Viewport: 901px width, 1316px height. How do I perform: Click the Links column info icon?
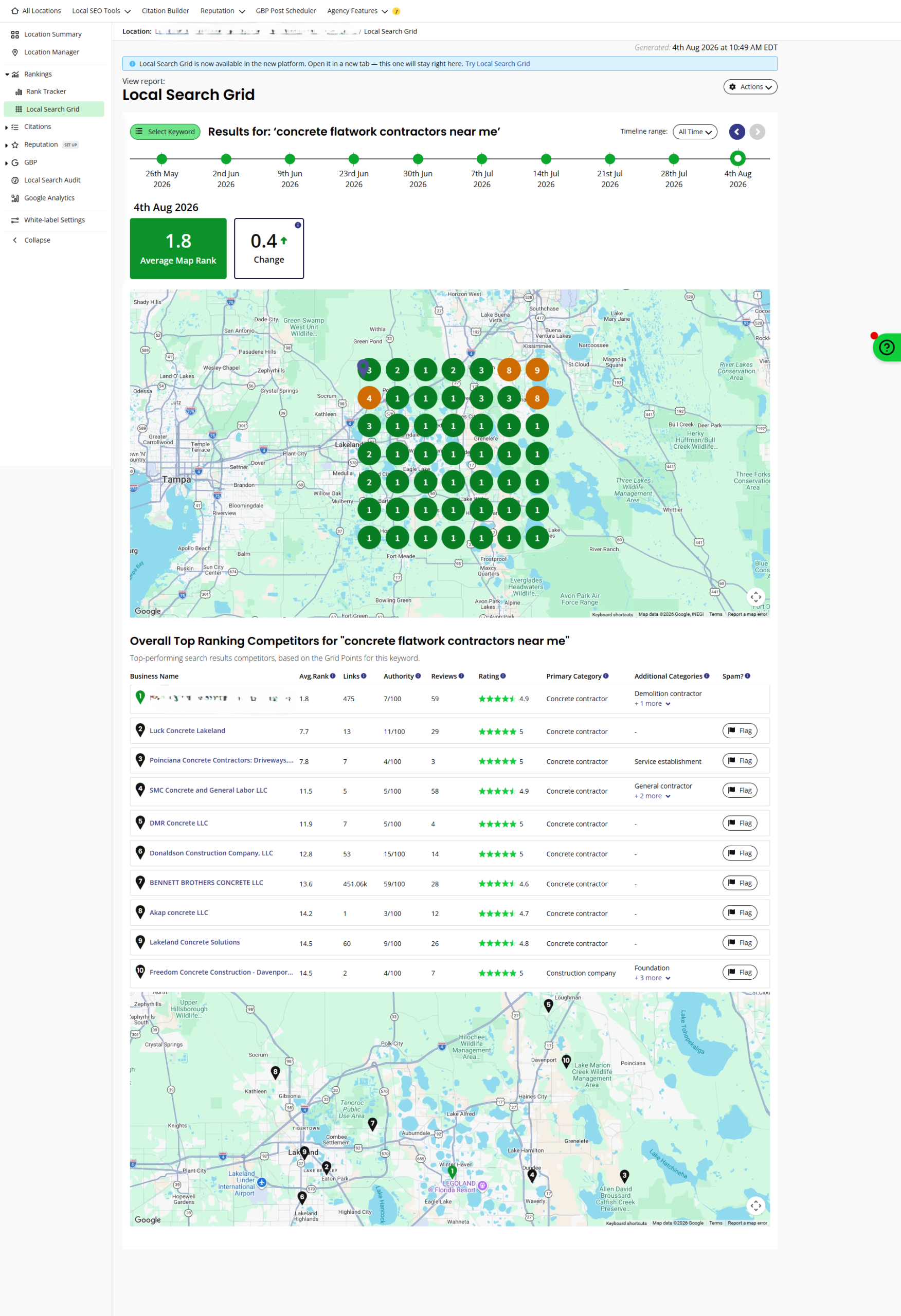coord(364,675)
